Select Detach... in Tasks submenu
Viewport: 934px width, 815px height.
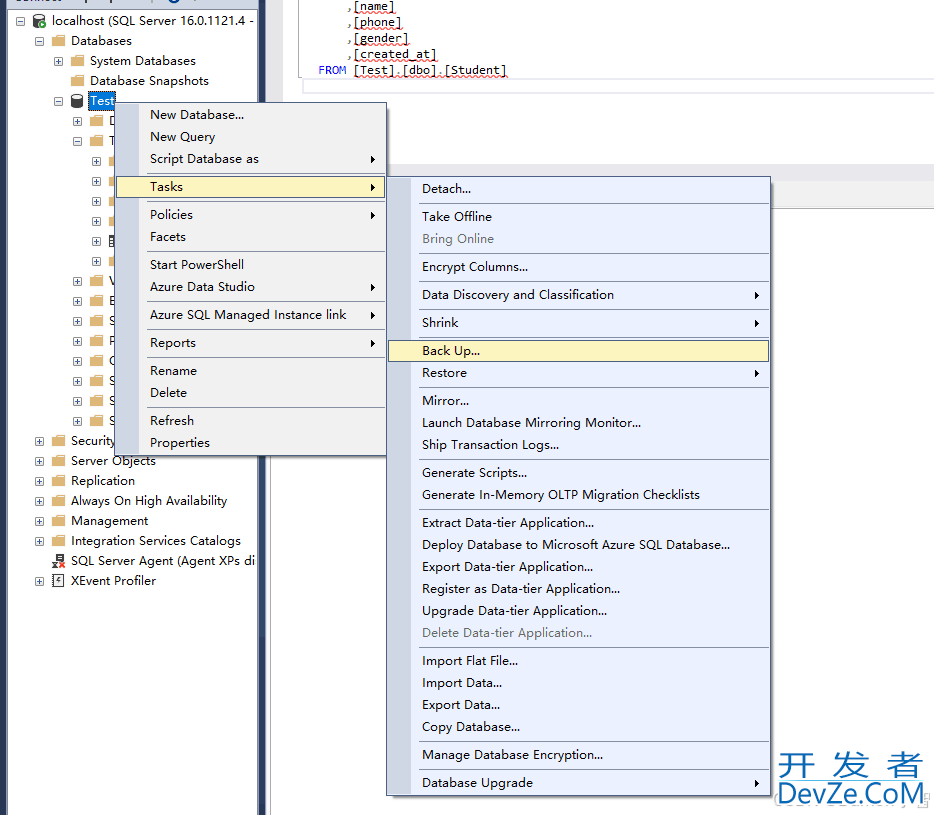[x=578, y=189]
